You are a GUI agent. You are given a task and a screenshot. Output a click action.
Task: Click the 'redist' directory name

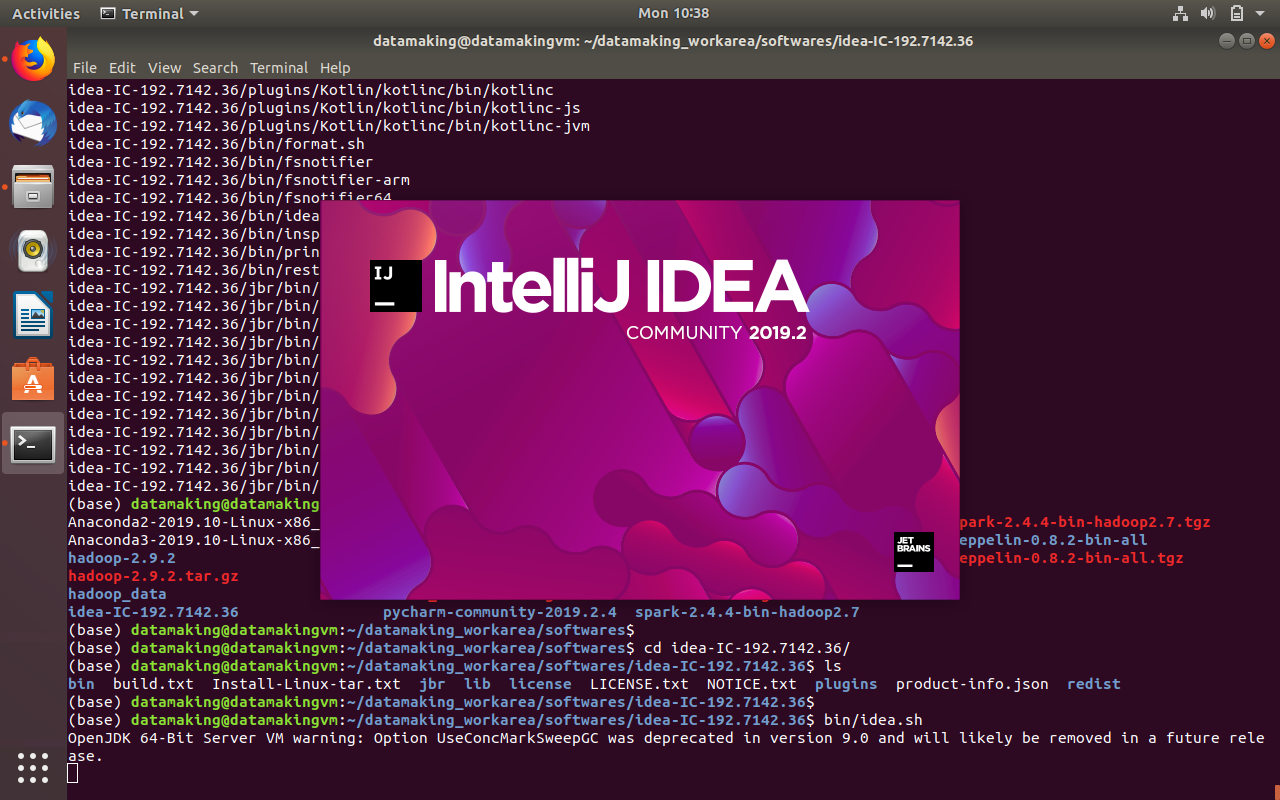click(1094, 684)
